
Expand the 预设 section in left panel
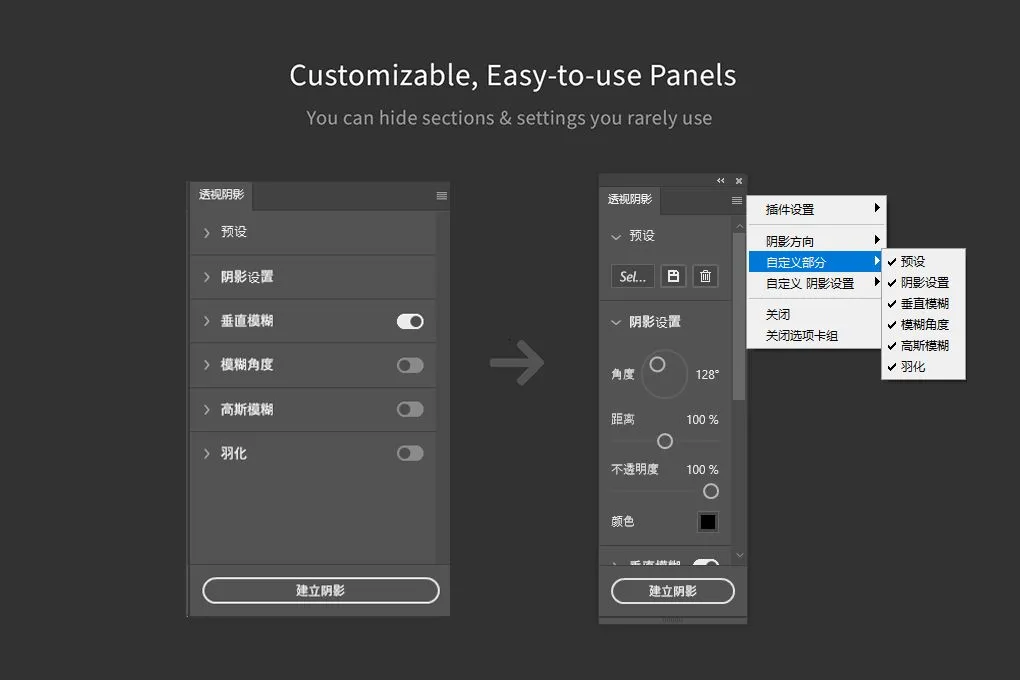pyautogui.click(x=233, y=232)
